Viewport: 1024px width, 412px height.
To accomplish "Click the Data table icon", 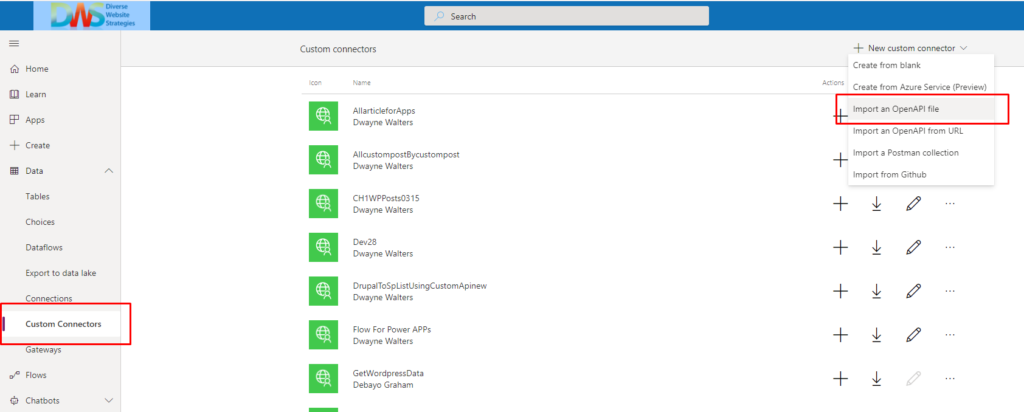I will coord(14,171).
